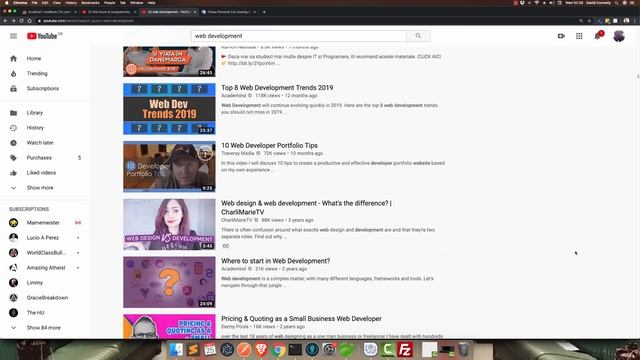
Task: Focus the 'web development' search field
Action: point(298,36)
